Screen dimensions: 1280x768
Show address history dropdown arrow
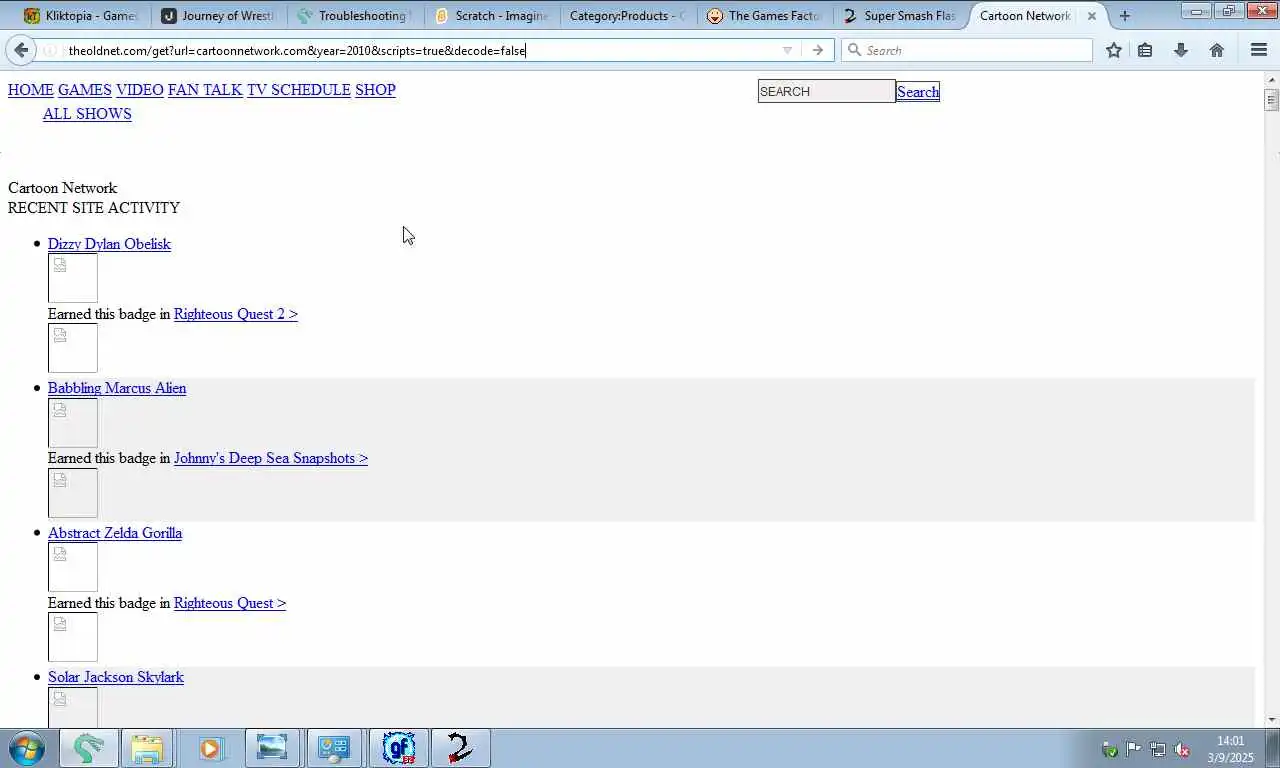coord(787,50)
